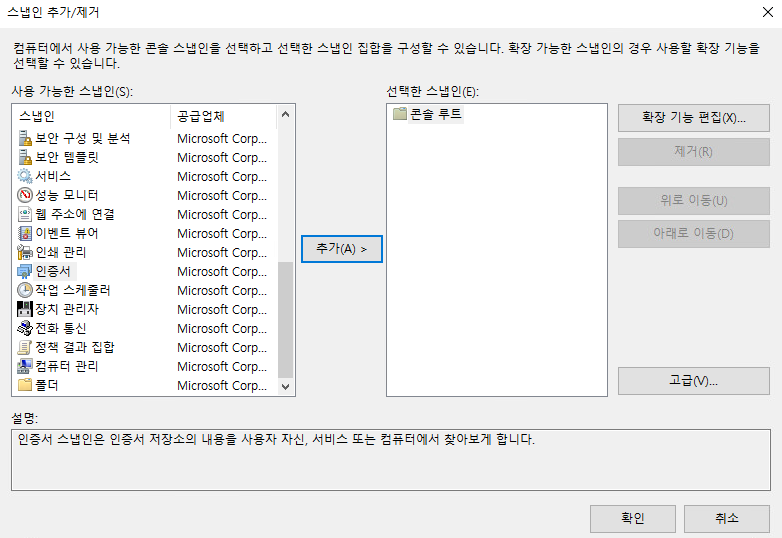Select the 작업 스케줄러 snap-in name
The image size is (782, 538).
[x=73, y=290]
